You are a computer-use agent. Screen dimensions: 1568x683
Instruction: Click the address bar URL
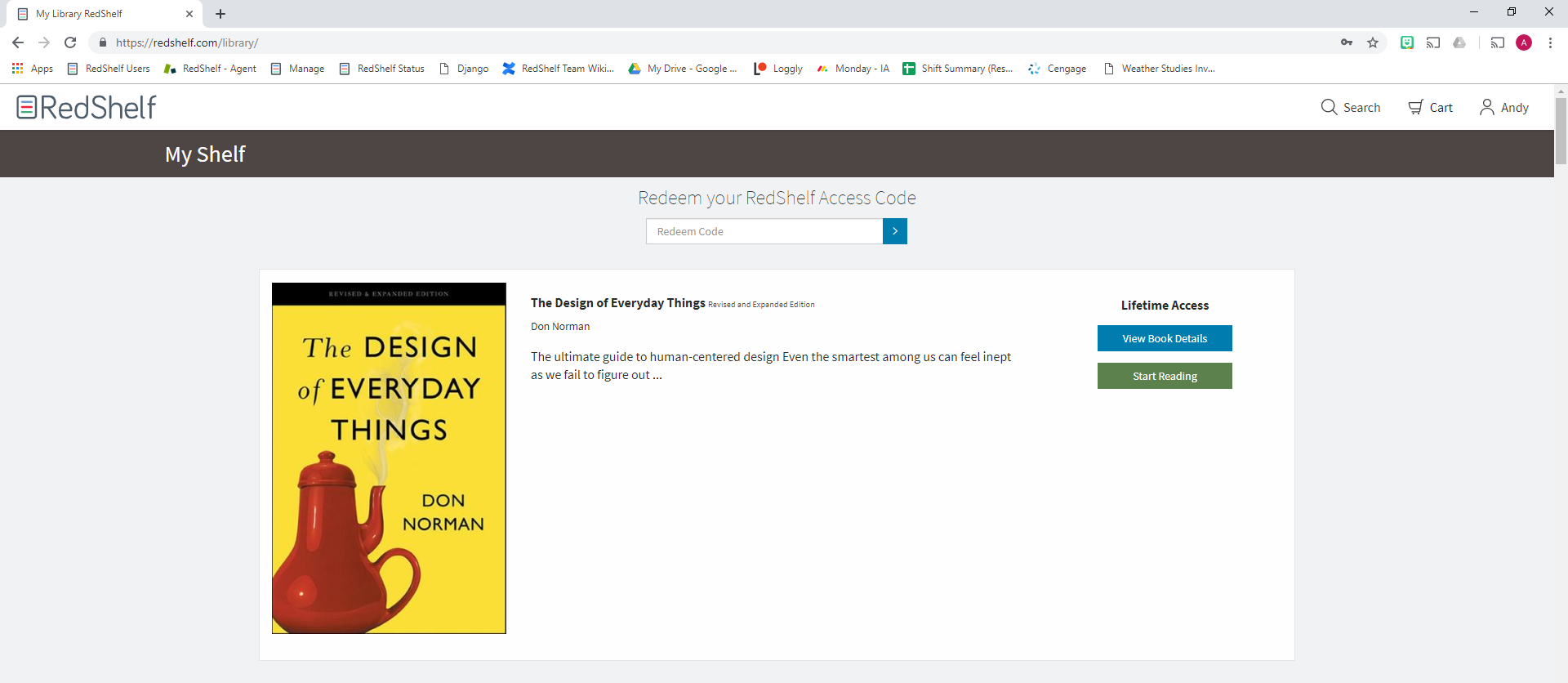(x=187, y=42)
